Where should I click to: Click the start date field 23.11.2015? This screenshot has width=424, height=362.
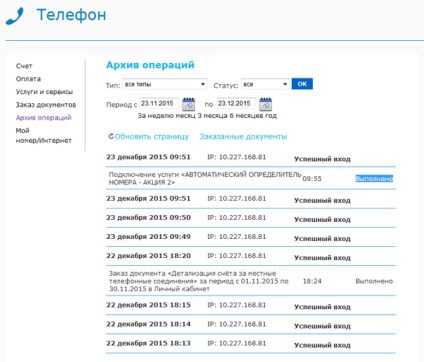tap(159, 104)
